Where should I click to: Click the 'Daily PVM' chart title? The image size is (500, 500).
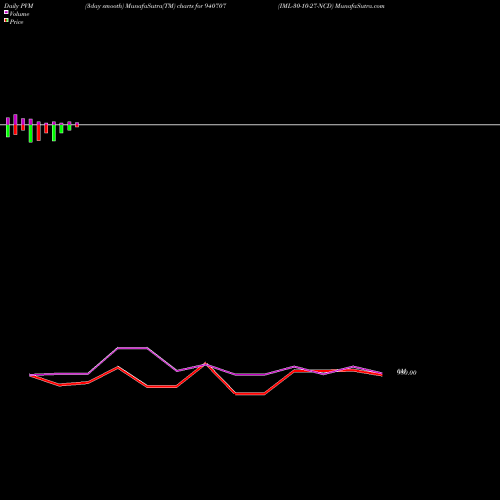click(19, 6)
